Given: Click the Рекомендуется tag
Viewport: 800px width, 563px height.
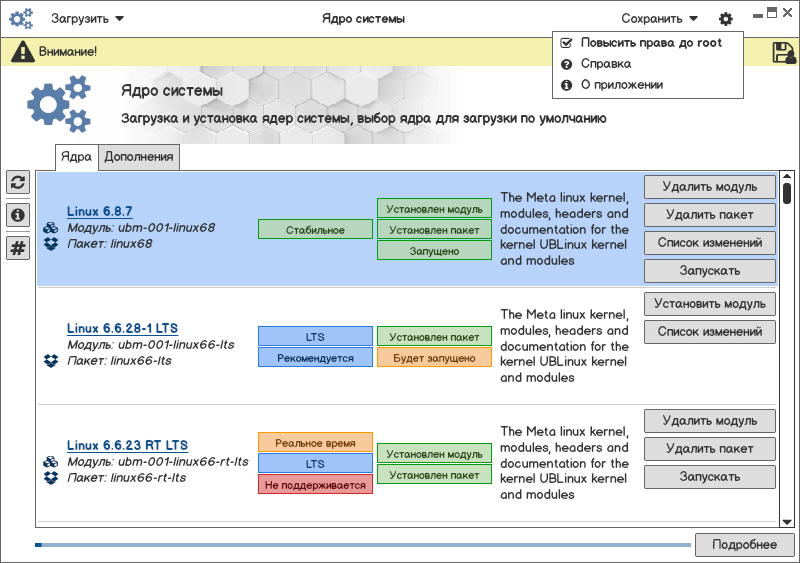Looking at the screenshot, I should (315, 358).
